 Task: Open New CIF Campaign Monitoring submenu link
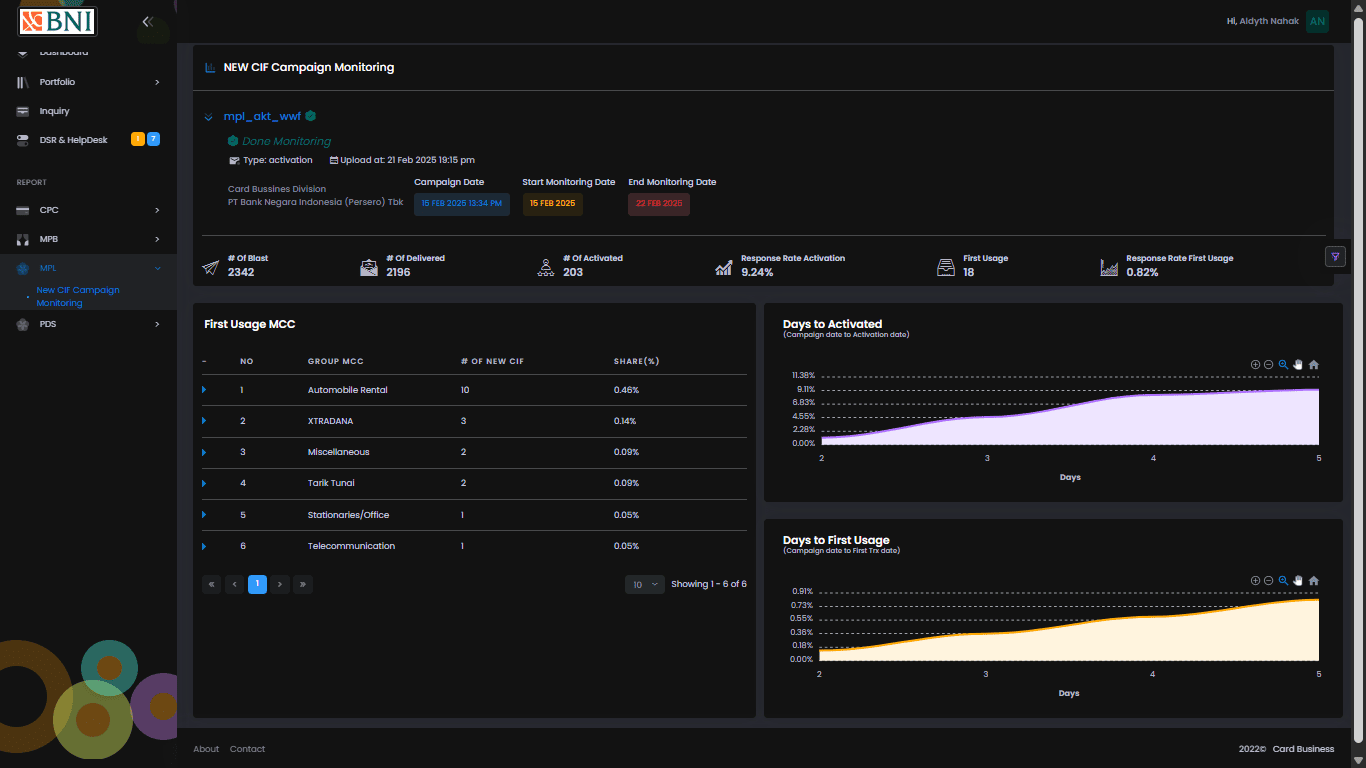coord(78,296)
